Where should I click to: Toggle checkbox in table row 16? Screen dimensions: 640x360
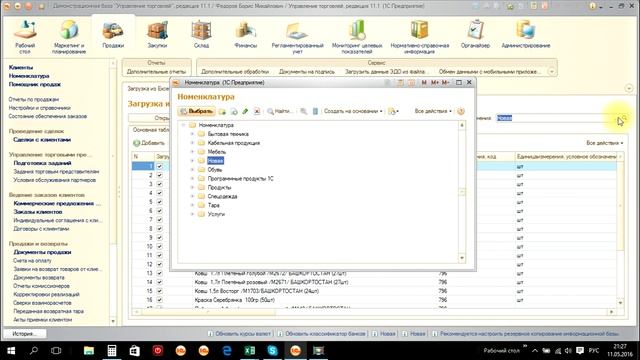click(160, 300)
